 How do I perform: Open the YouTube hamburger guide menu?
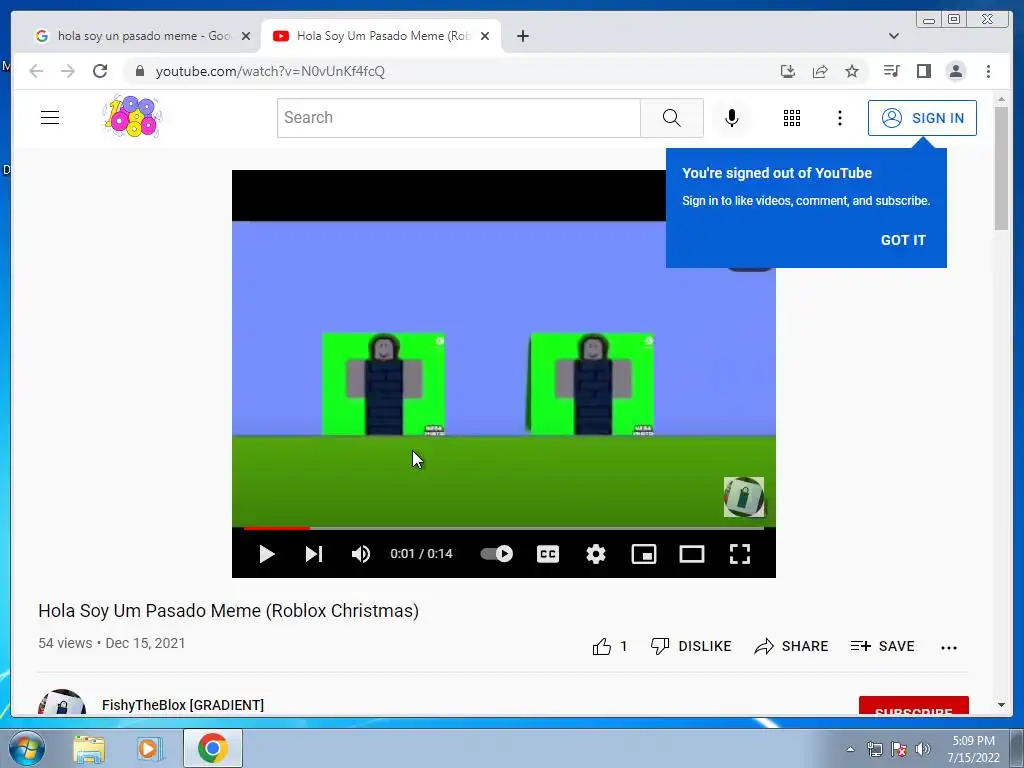[x=50, y=118]
